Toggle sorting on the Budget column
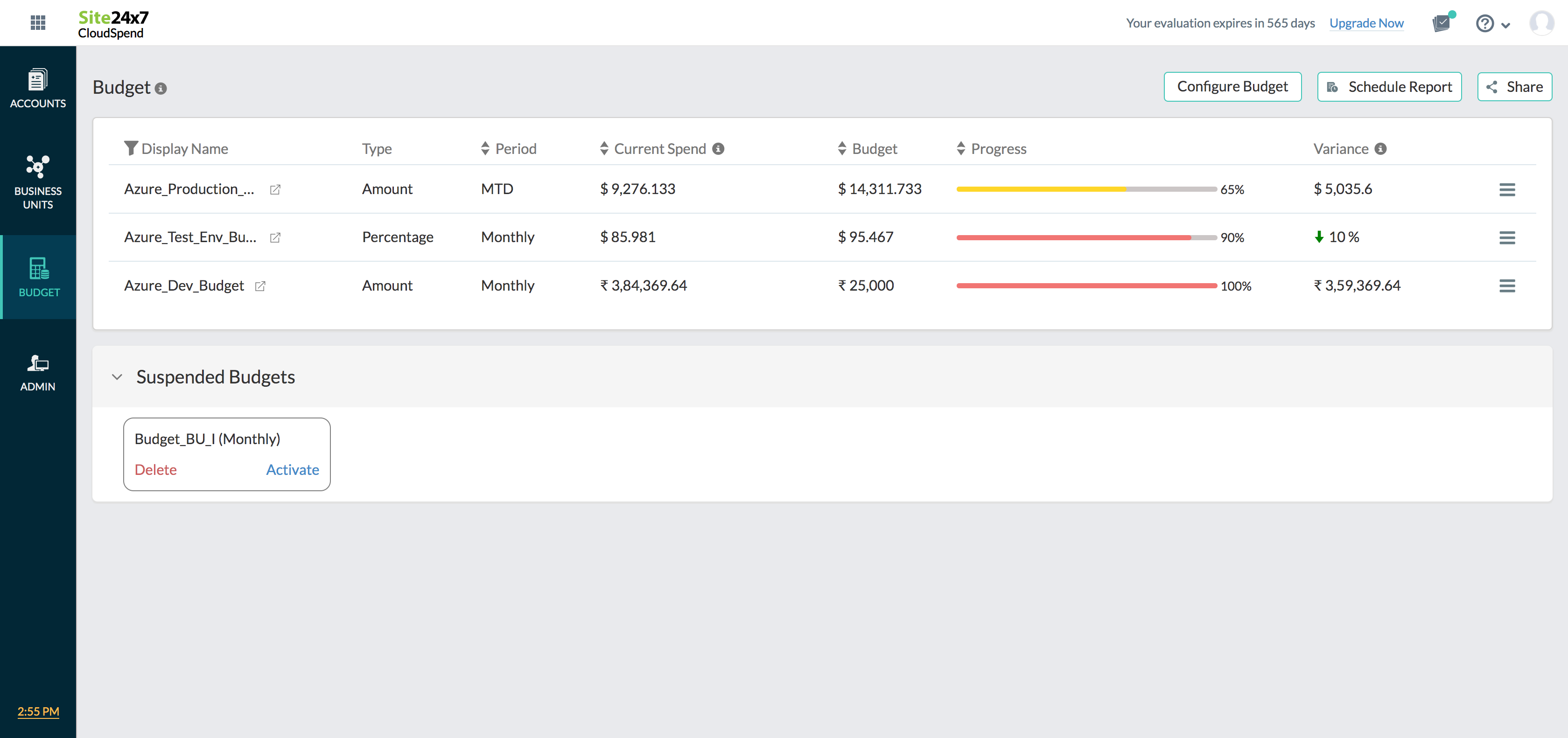Viewport: 1568px width, 738px height. click(x=842, y=148)
